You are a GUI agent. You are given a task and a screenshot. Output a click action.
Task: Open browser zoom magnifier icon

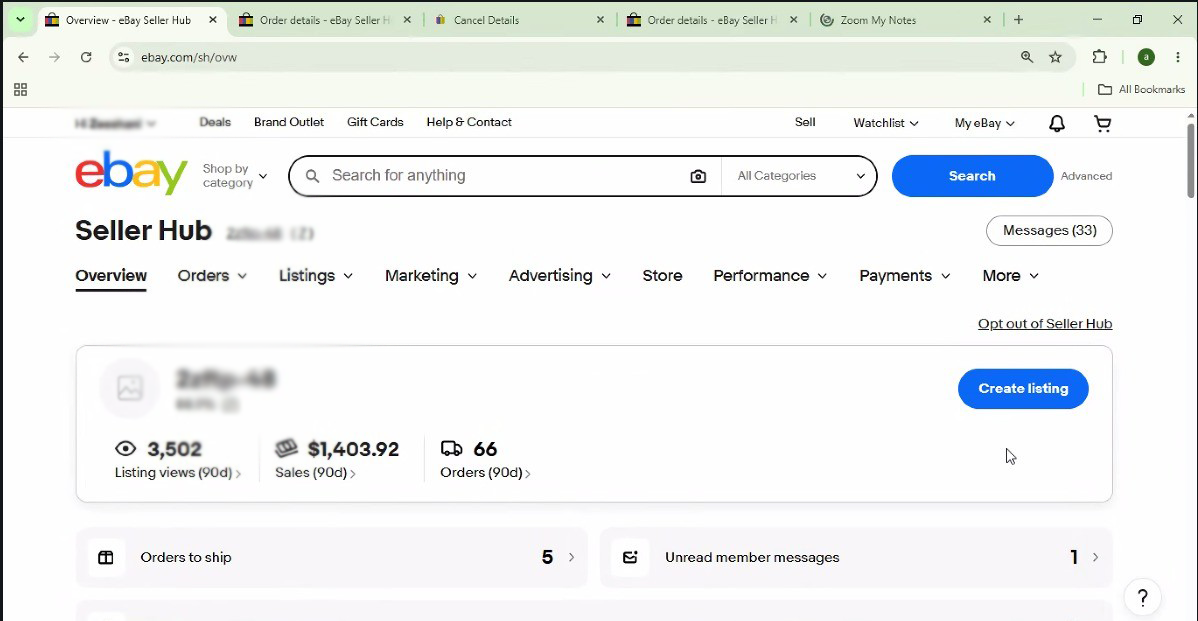(1027, 57)
